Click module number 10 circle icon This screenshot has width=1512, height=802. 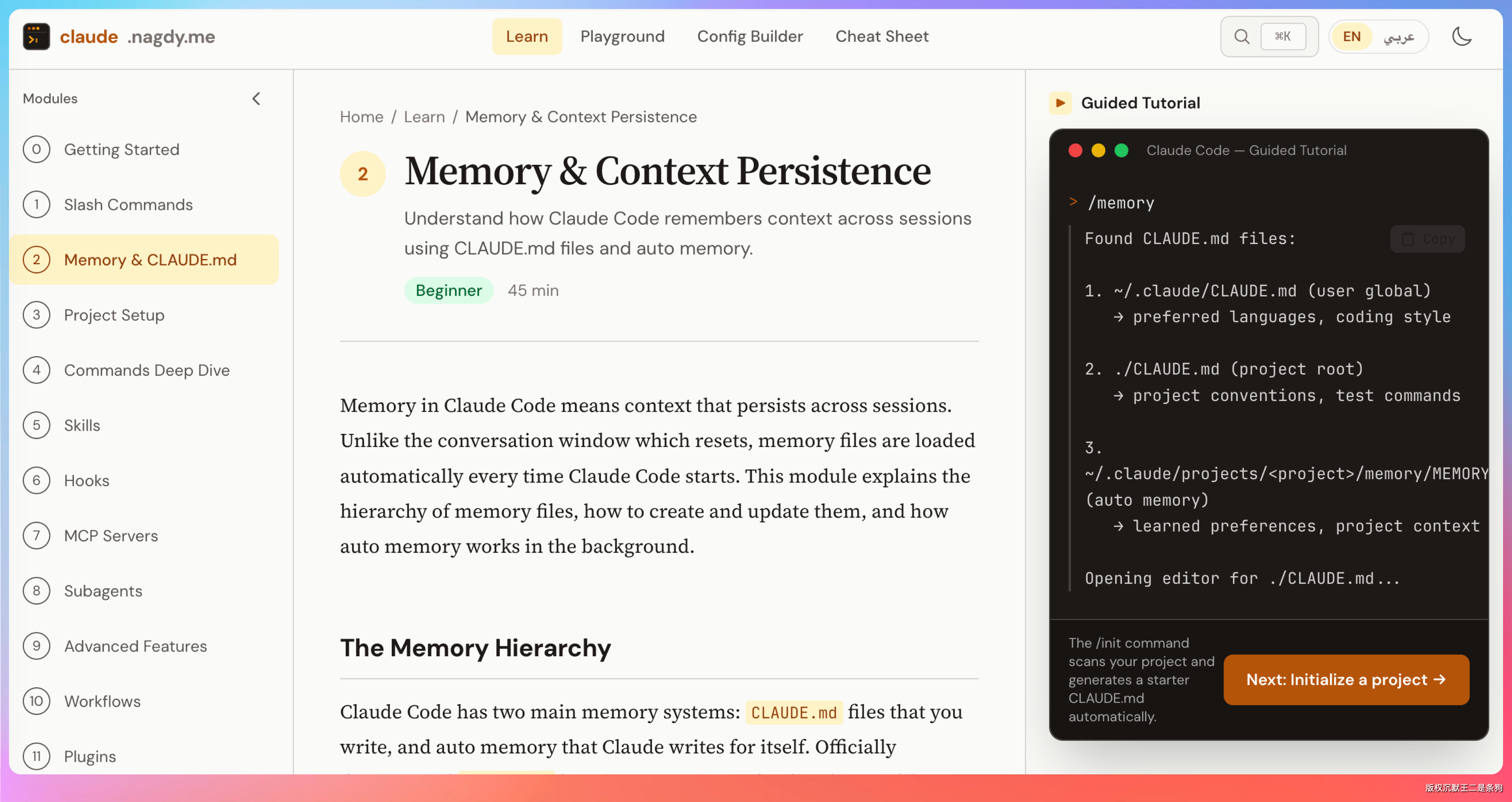(x=36, y=701)
